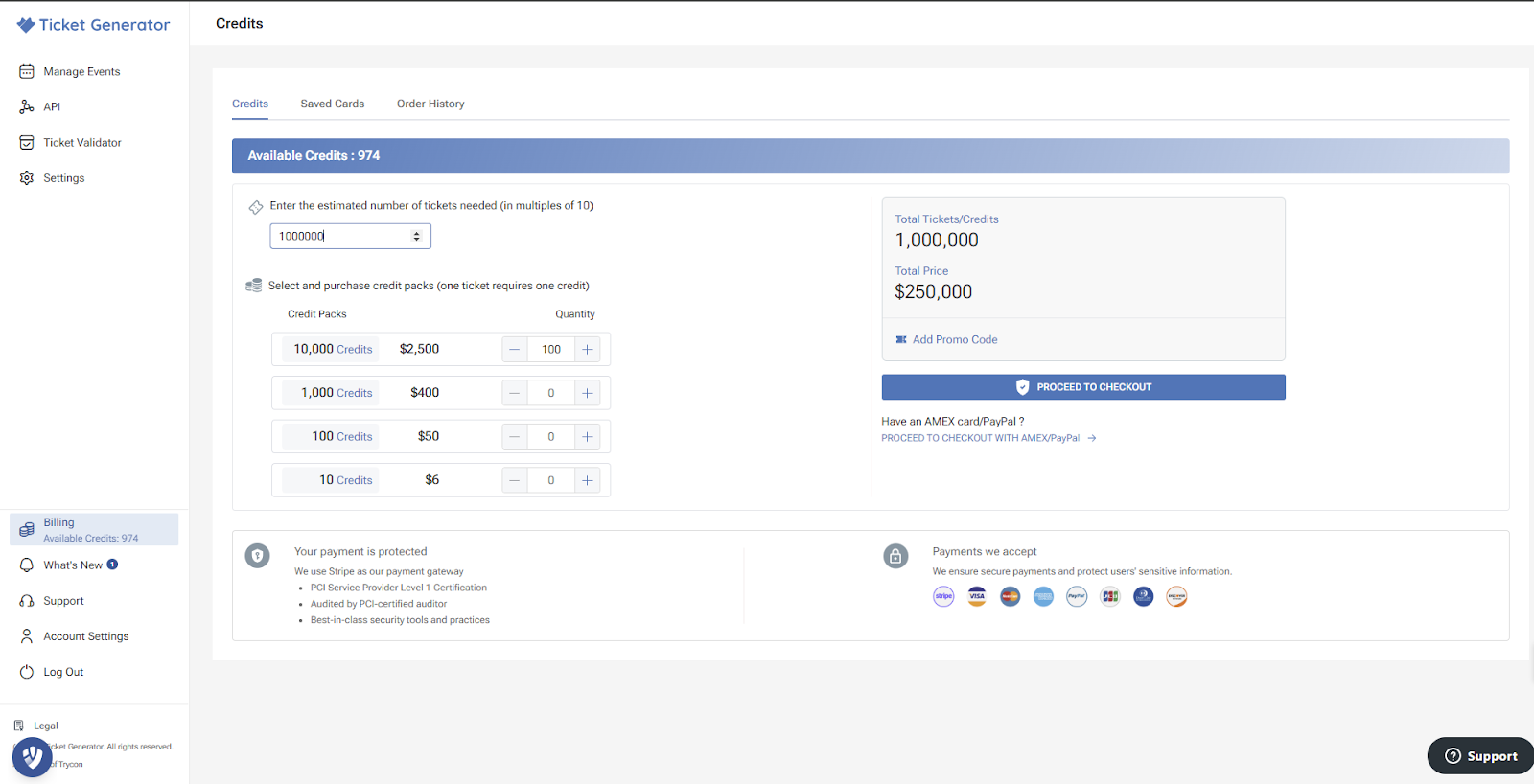Open the Manage Events calendar icon

pyautogui.click(x=27, y=72)
